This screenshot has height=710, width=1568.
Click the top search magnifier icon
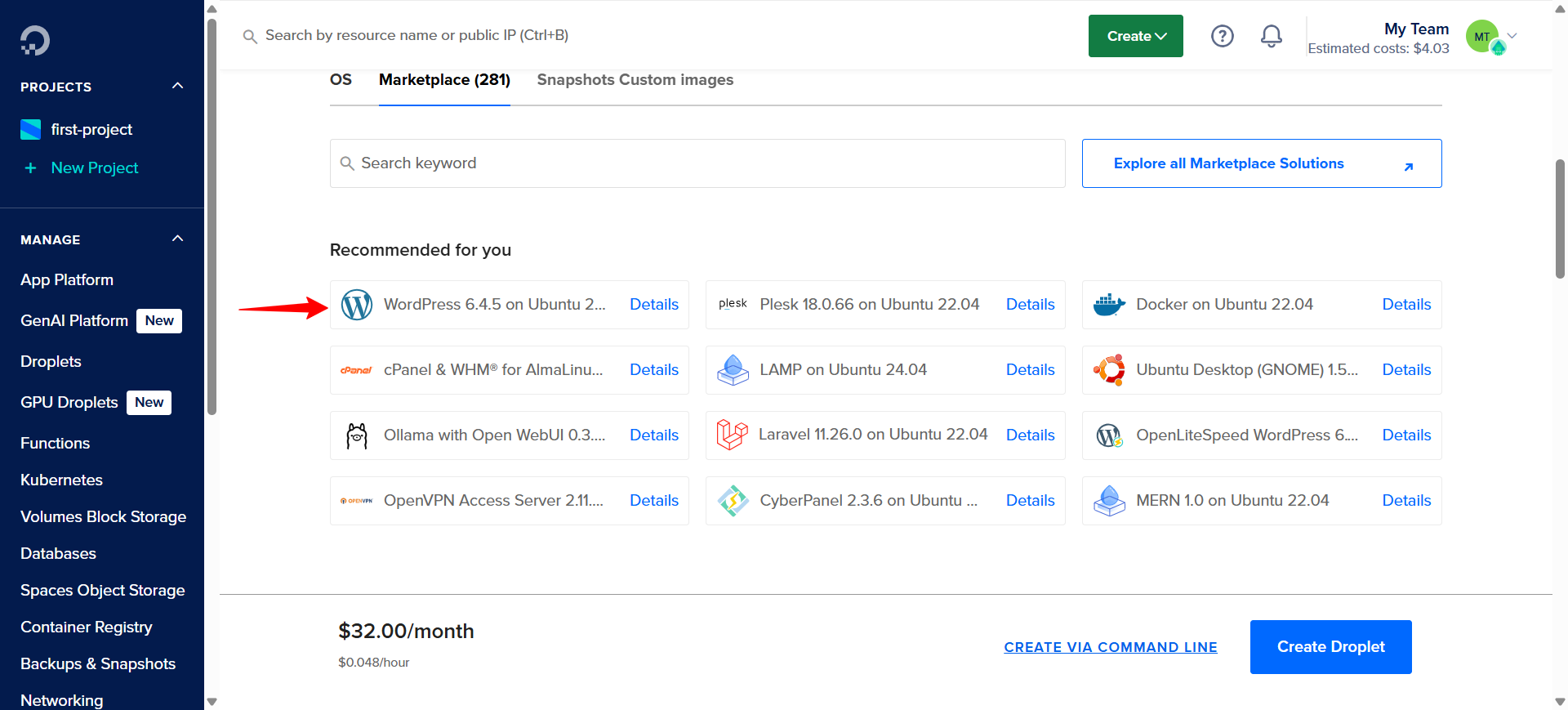click(x=250, y=36)
